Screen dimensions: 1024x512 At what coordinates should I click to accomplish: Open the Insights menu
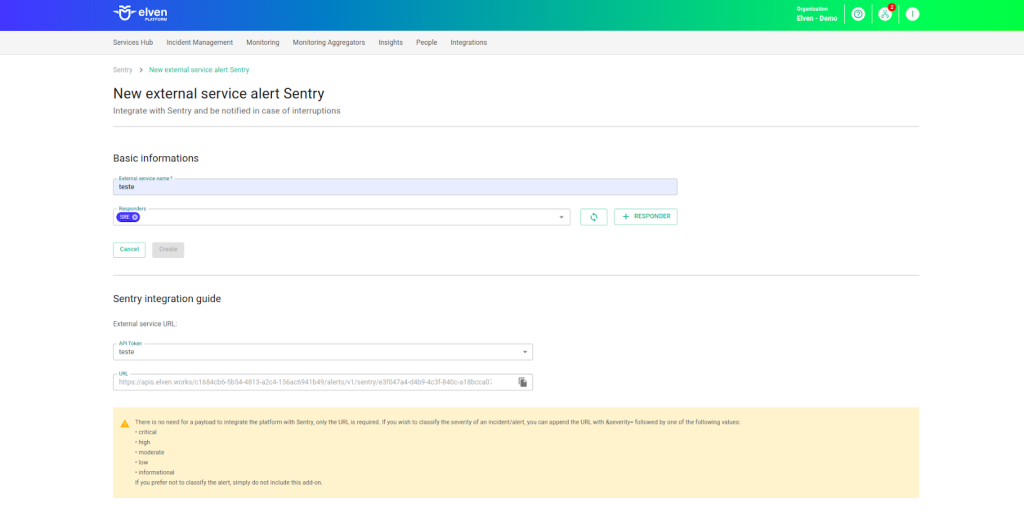[x=390, y=43]
